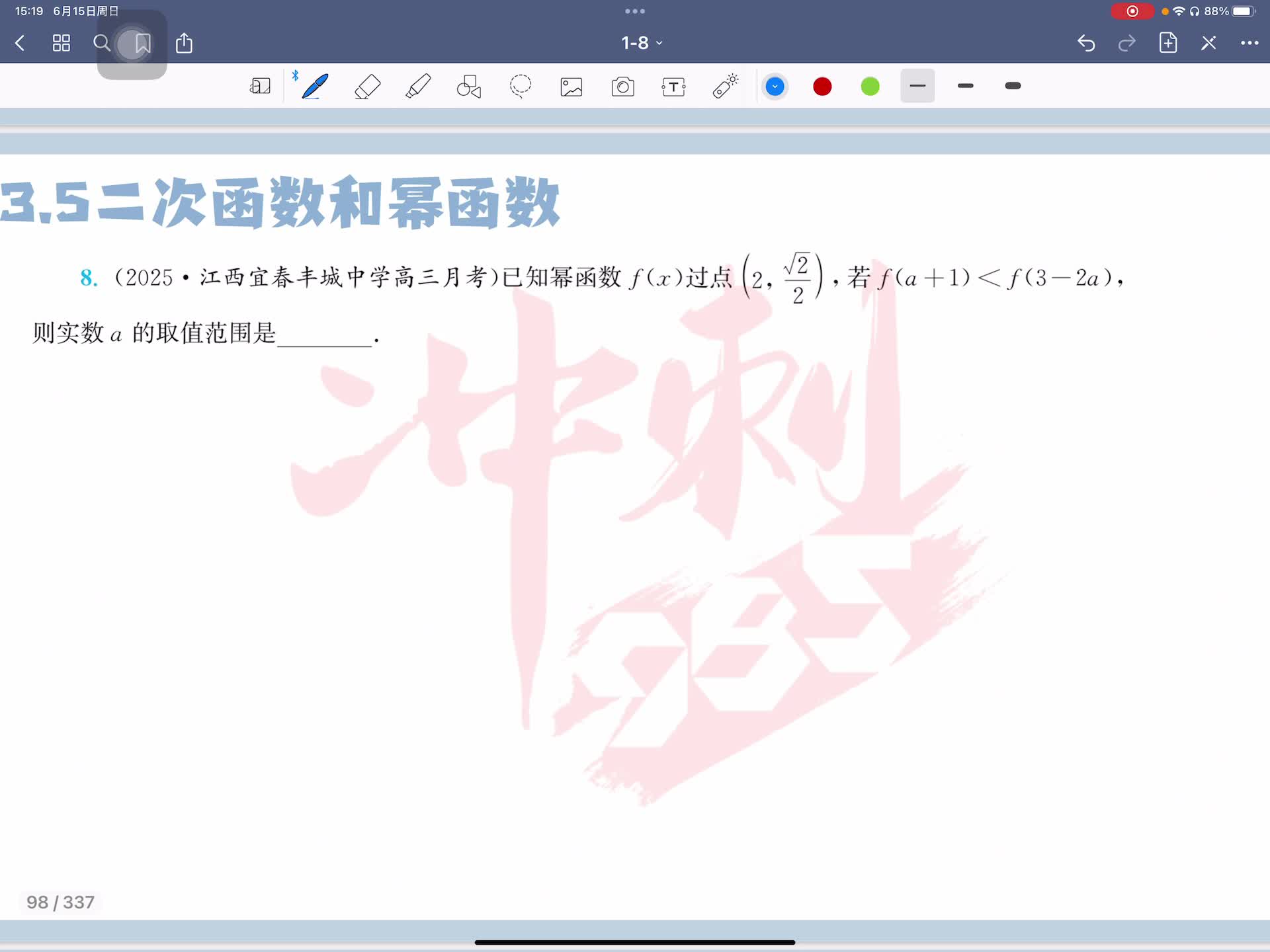Open thumbnail grid view
Screen dimensions: 1270x952
(61, 43)
